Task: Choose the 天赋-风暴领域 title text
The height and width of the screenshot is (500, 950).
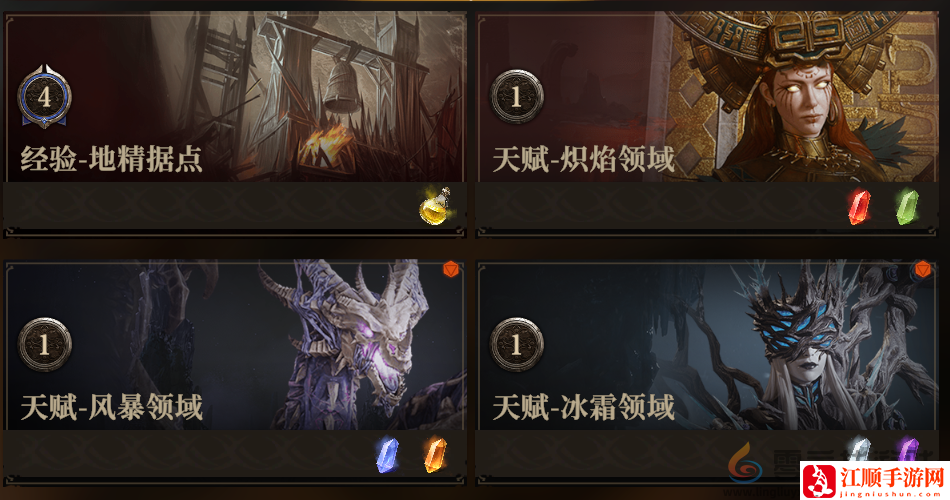Action: [111, 407]
